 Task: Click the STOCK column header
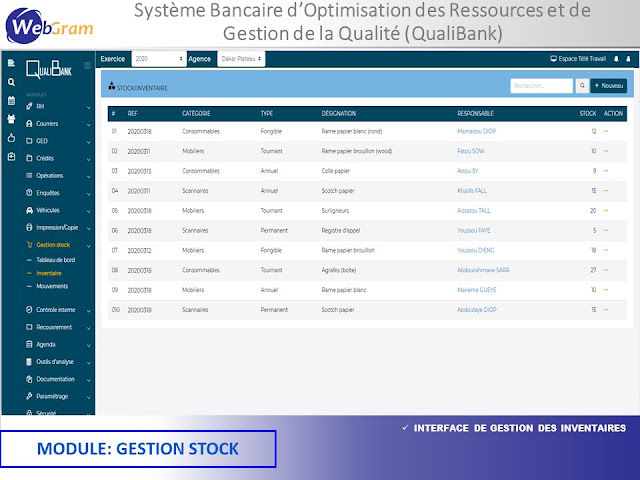click(588, 113)
